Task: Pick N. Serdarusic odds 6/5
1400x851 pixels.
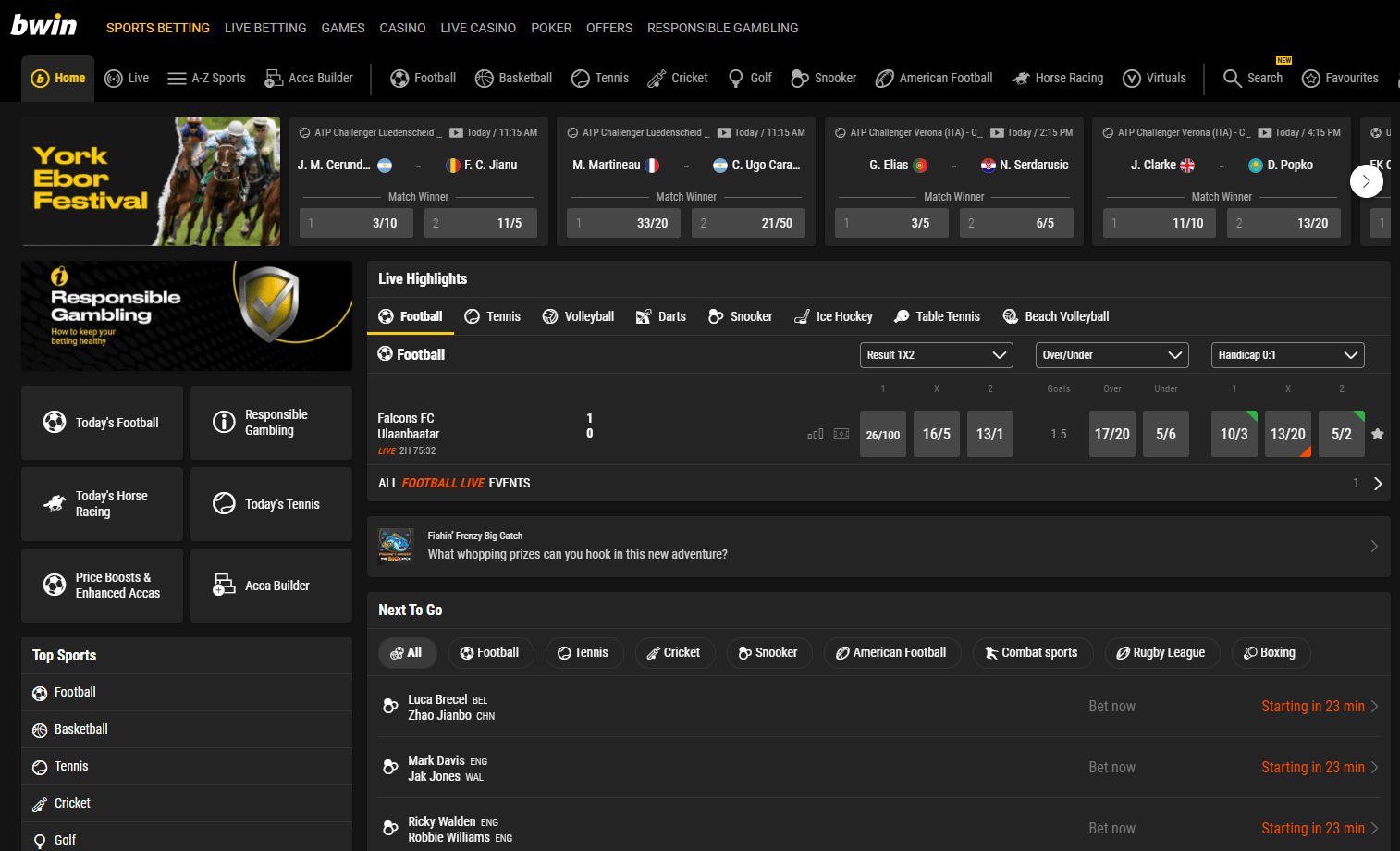Action: coord(1016,223)
